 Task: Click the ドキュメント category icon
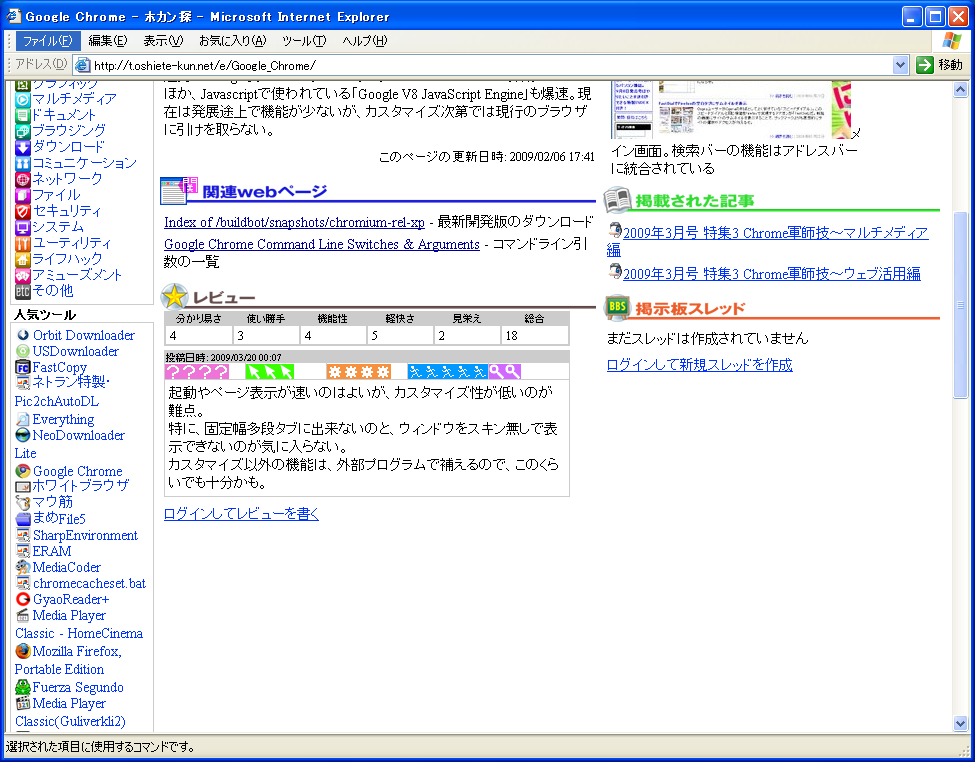point(22,115)
